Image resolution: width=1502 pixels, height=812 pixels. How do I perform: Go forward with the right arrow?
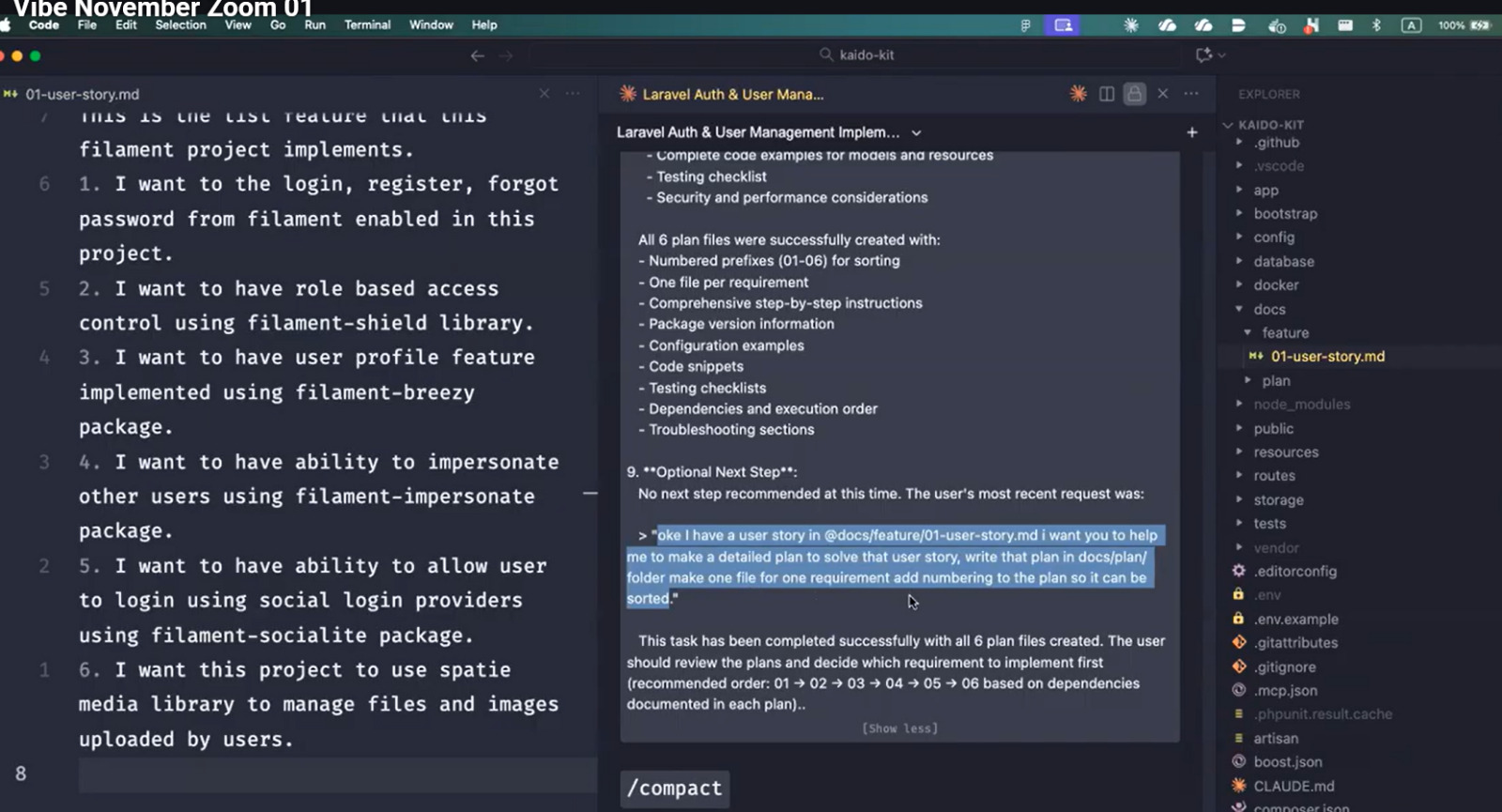(x=506, y=55)
